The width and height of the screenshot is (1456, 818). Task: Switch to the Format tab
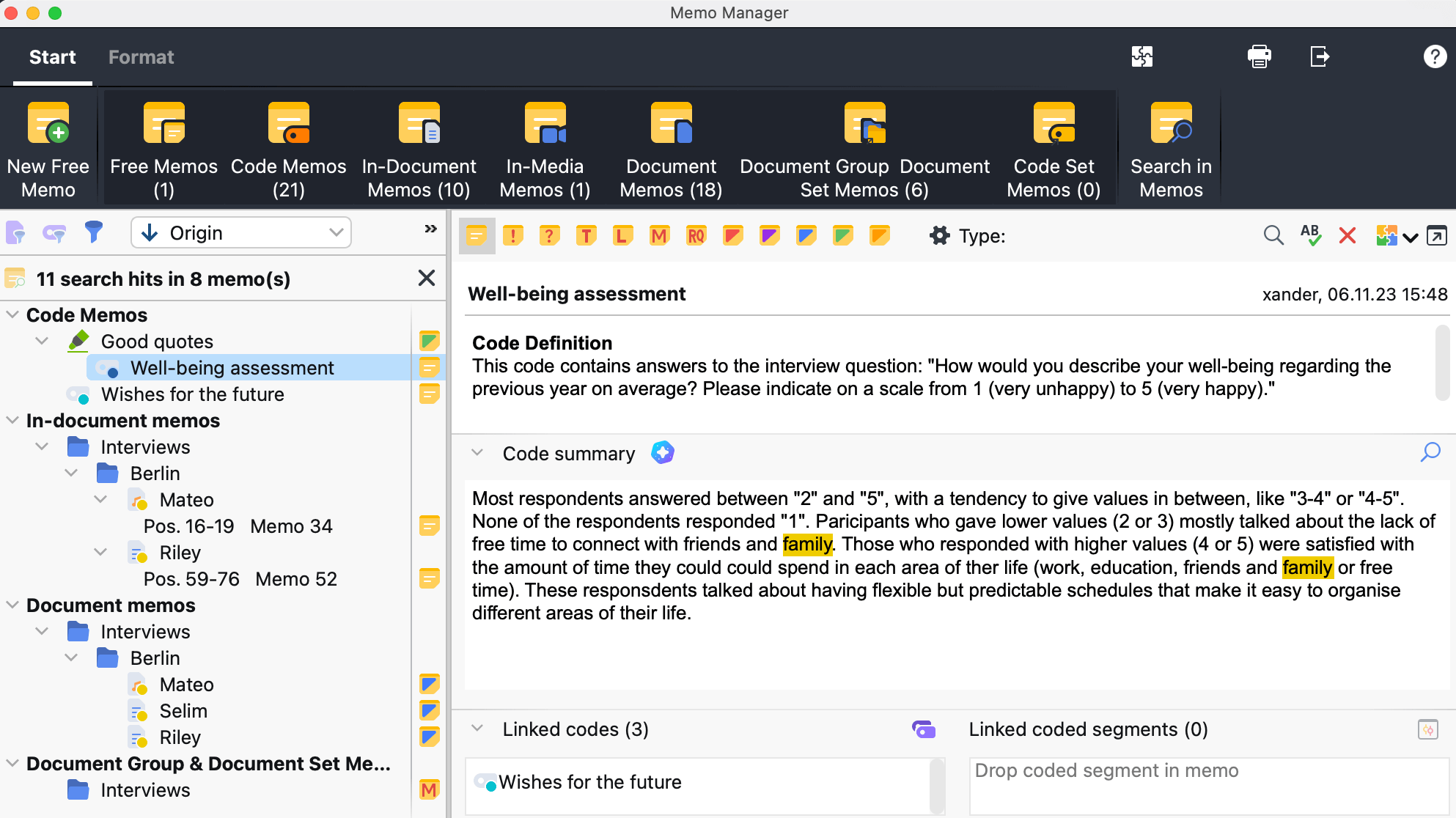click(141, 57)
